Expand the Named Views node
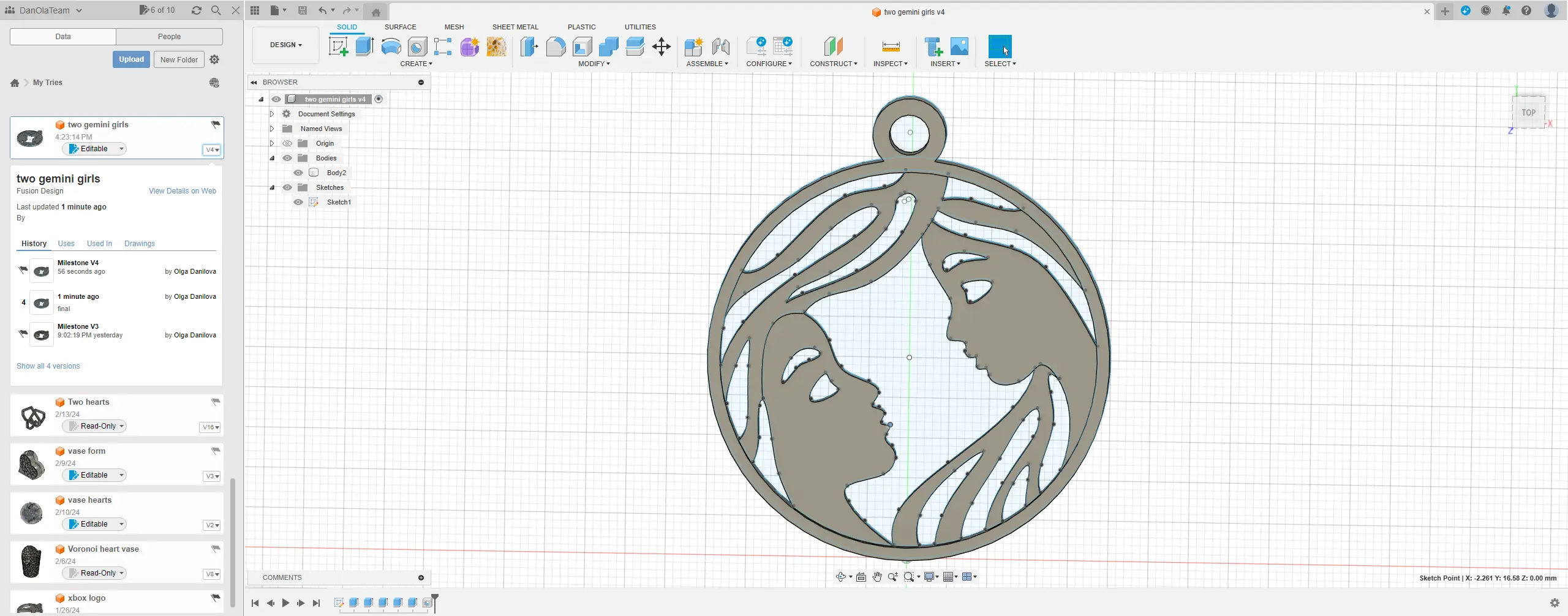The height and width of the screenshot is (616, 1568). [x=272, y=129]
